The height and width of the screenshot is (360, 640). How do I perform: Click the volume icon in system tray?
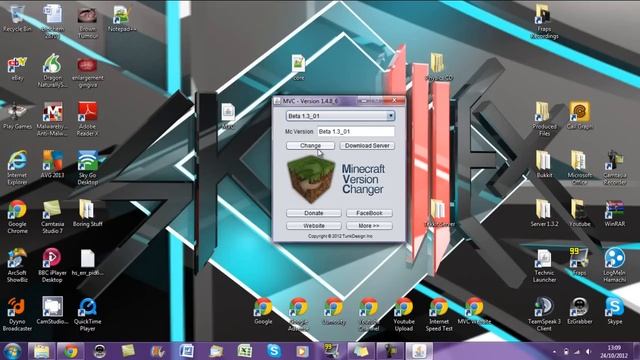click(588, 351)
